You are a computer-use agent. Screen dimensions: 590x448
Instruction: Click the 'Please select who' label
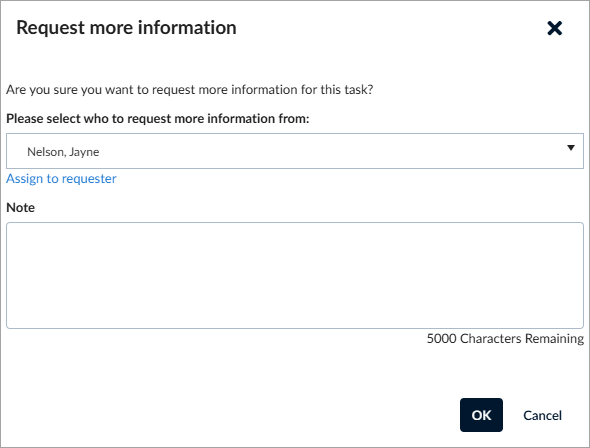pos(158,118)
